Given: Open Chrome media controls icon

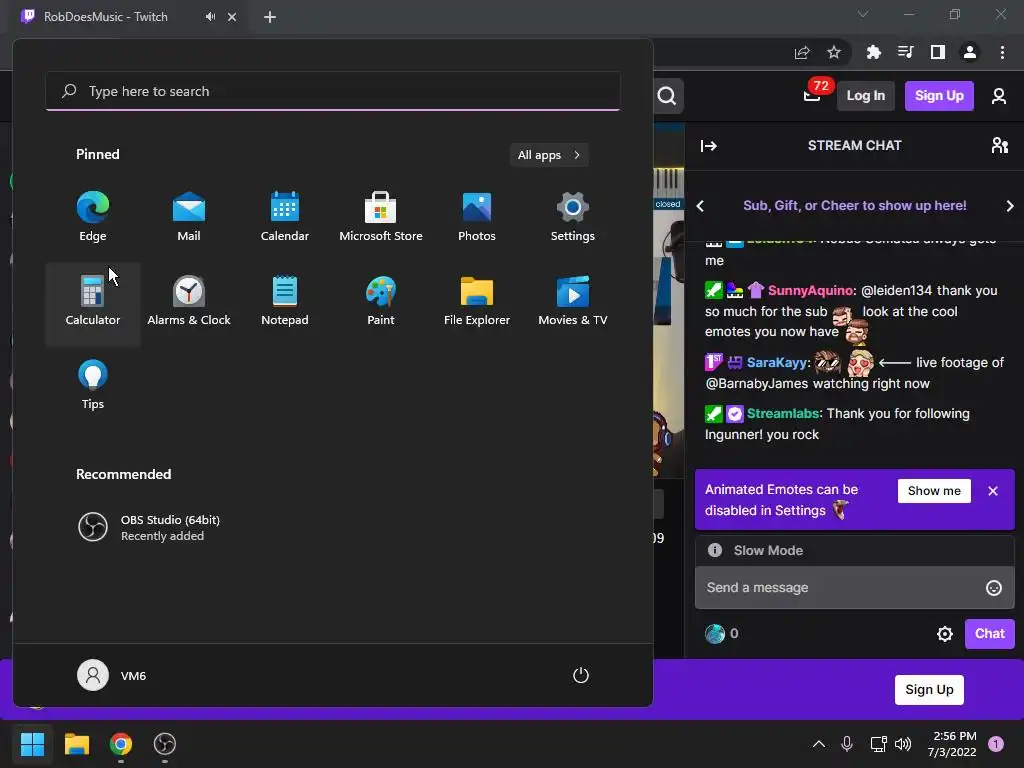Looking at the screenshot, I should point(906,52).
